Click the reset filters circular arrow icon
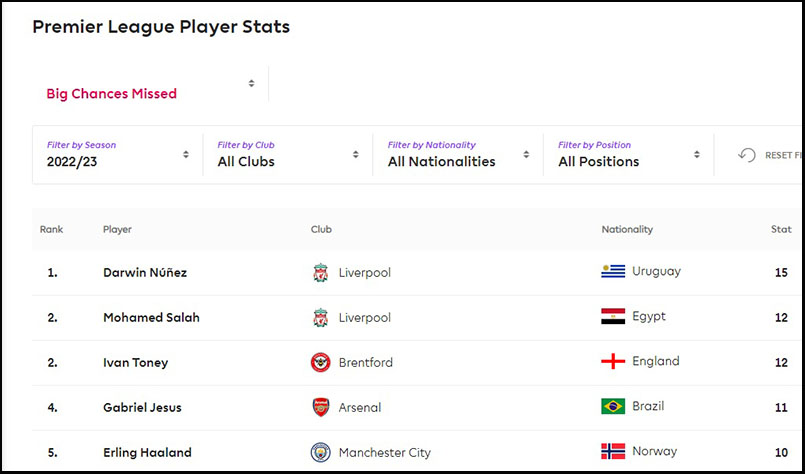Screen dimensions: 805x474 pyautogui.click(x=746, y=155)
